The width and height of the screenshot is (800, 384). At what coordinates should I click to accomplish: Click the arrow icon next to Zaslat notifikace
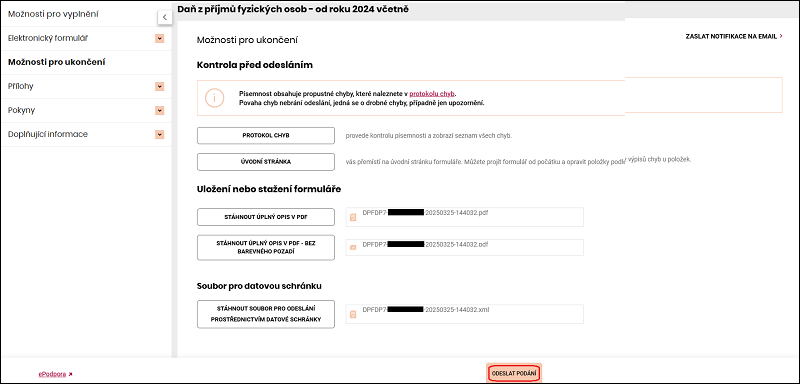pos(781,36)
